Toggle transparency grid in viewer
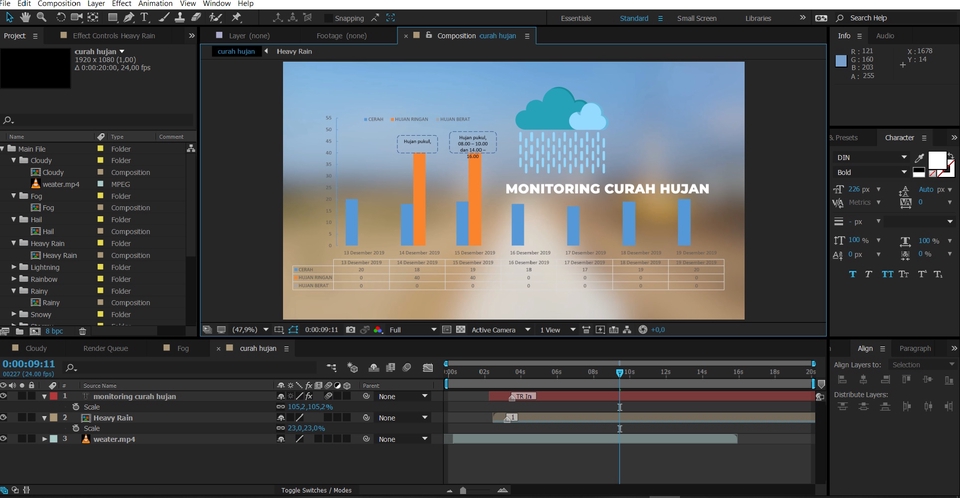This screenshot has height=498, width=960. [x=460, y=330]
